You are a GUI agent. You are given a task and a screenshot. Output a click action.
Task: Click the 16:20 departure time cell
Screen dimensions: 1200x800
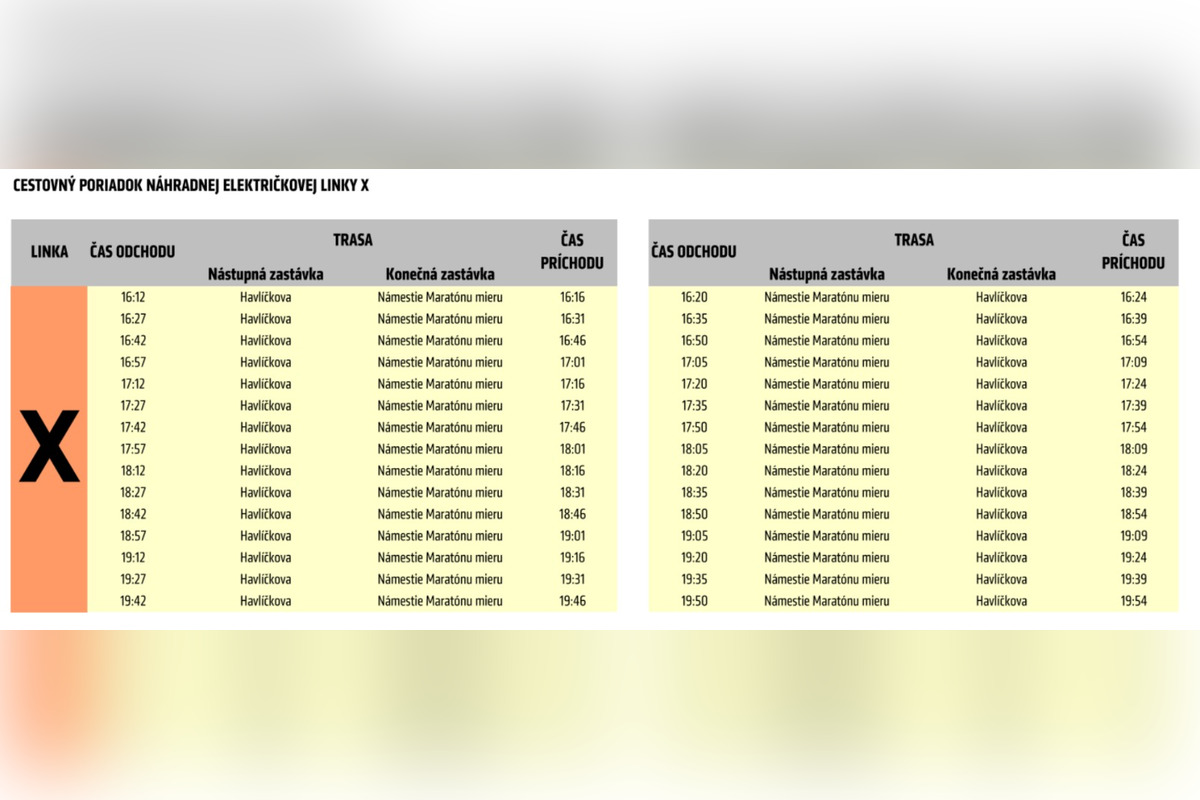[694, 297]
